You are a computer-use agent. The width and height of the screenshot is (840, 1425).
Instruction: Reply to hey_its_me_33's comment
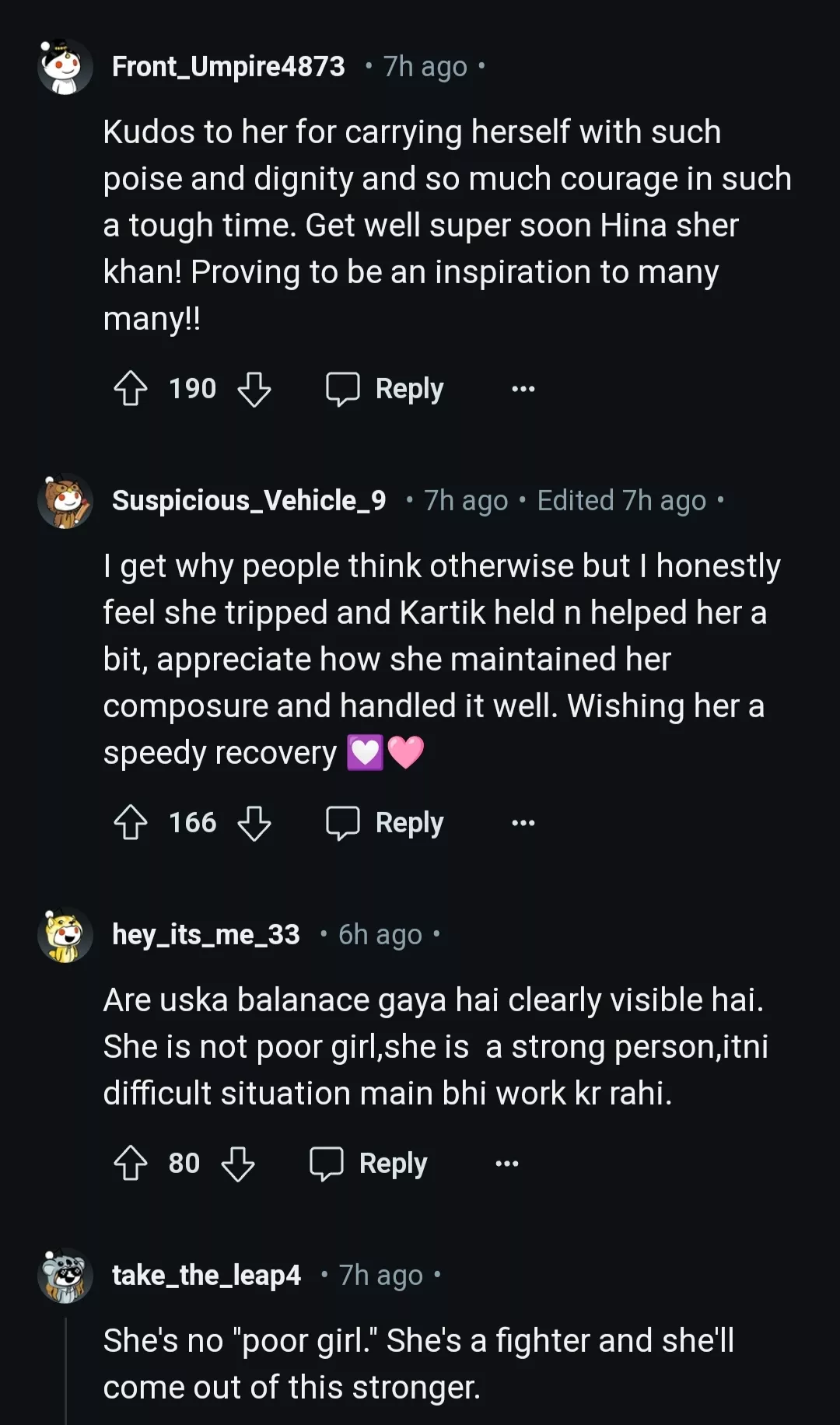[369, 1163]
